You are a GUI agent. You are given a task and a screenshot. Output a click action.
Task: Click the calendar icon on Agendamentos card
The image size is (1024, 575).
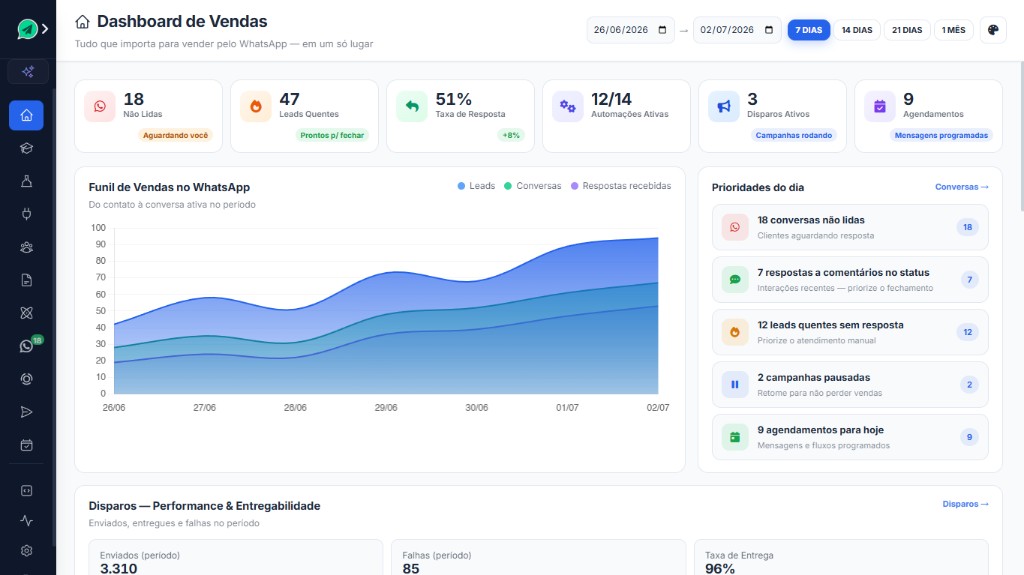(x=880, y=107)
